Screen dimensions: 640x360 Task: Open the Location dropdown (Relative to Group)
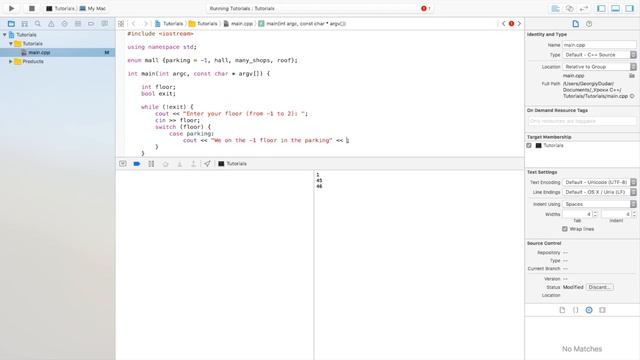click(599, 67)
